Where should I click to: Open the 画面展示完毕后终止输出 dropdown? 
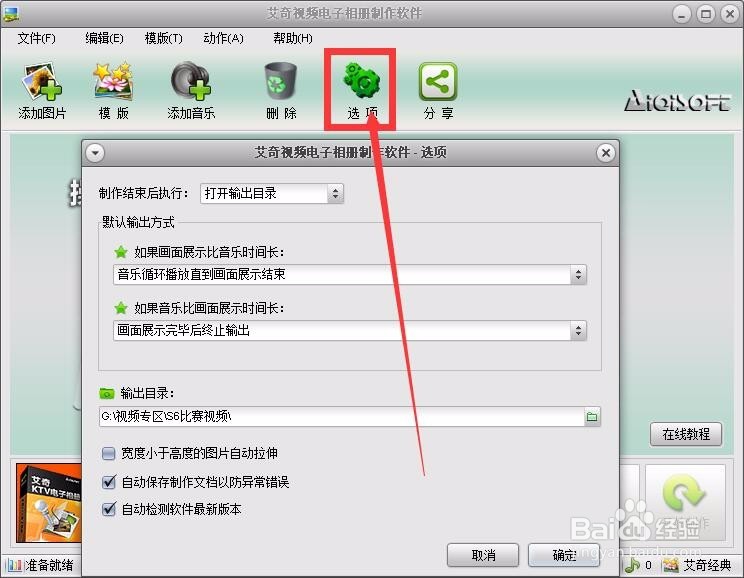350,330
